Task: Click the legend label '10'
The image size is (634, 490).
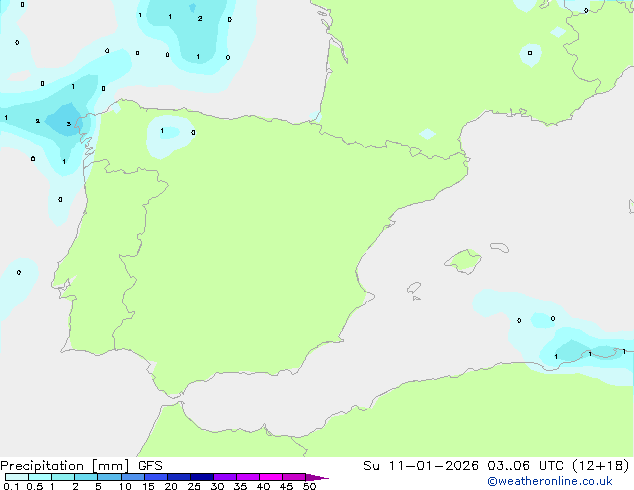Action: click(x=125, y=486)
